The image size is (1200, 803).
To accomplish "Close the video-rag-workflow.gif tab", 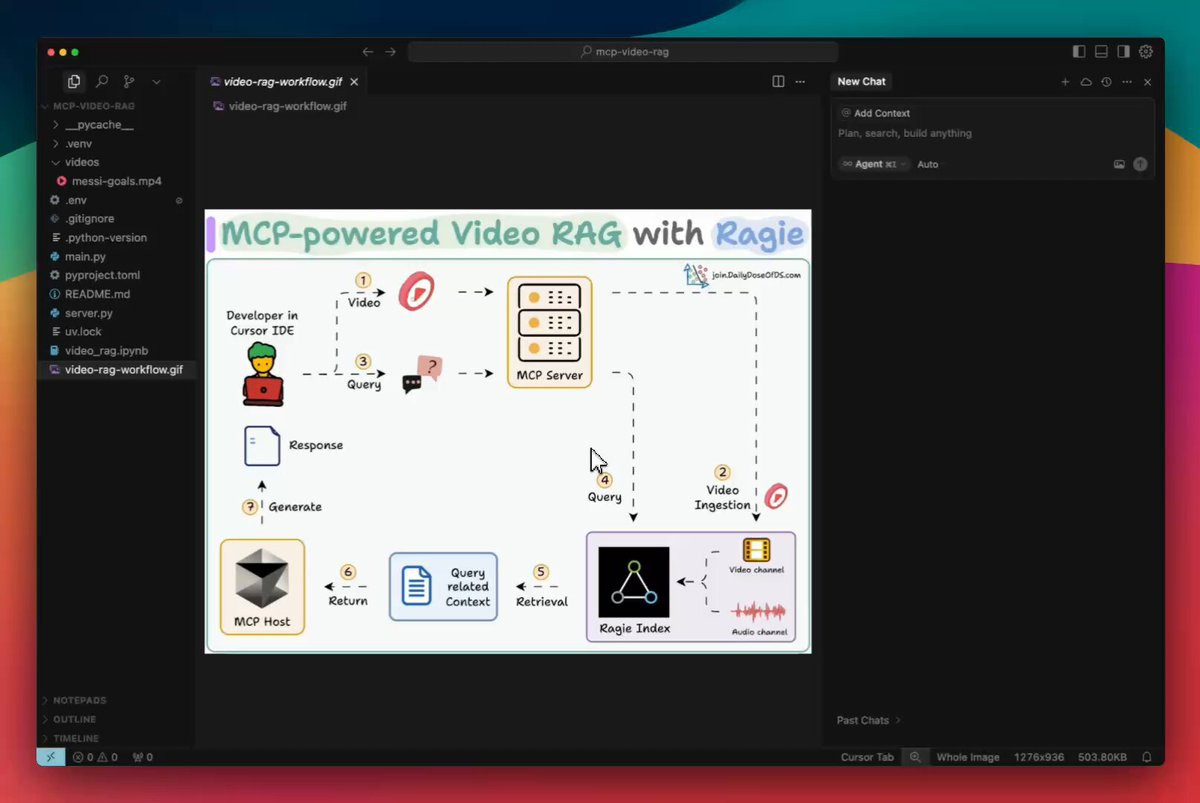I will [355, 82].
